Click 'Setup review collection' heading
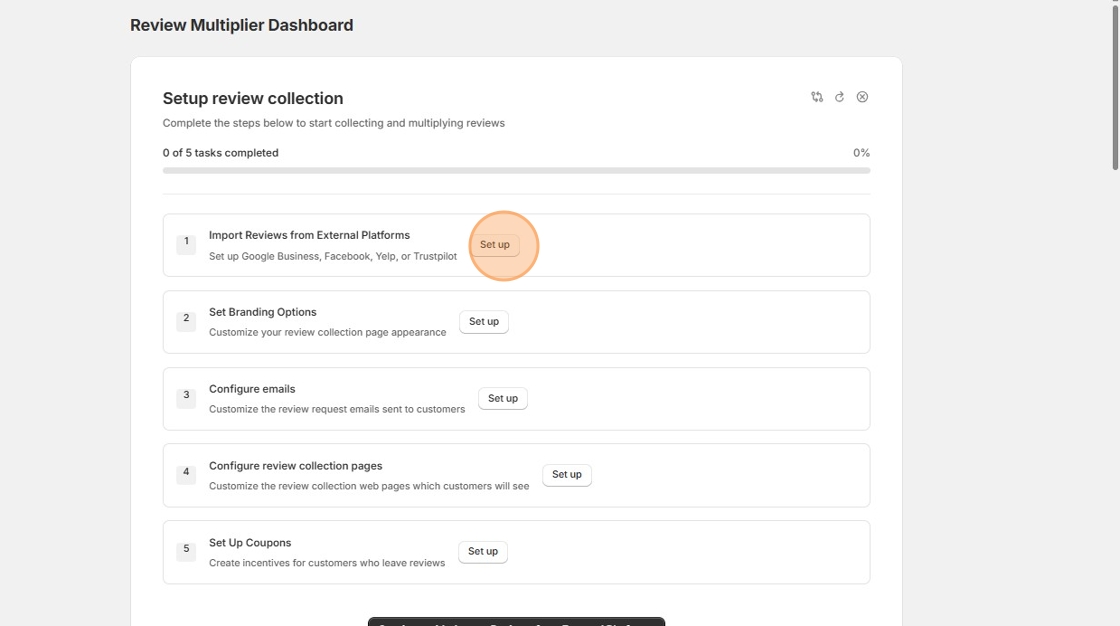Viewport: 1120px width, 626px height. coord(252,99)
